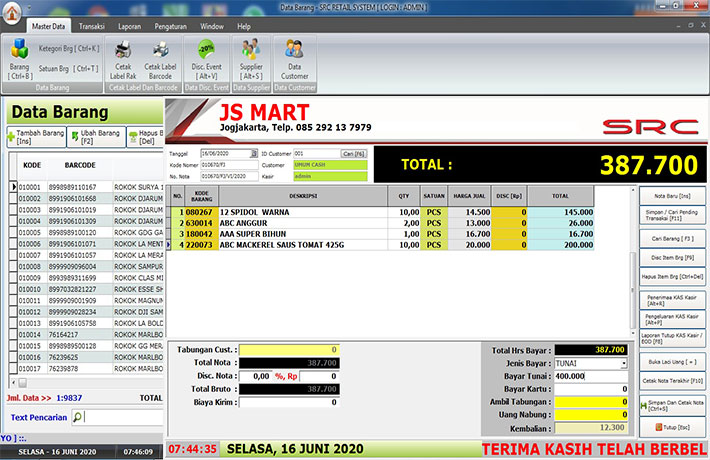
Task: Click Pengeluaran KAS Kasir [Alt+P] button
Action: point(672,319)
